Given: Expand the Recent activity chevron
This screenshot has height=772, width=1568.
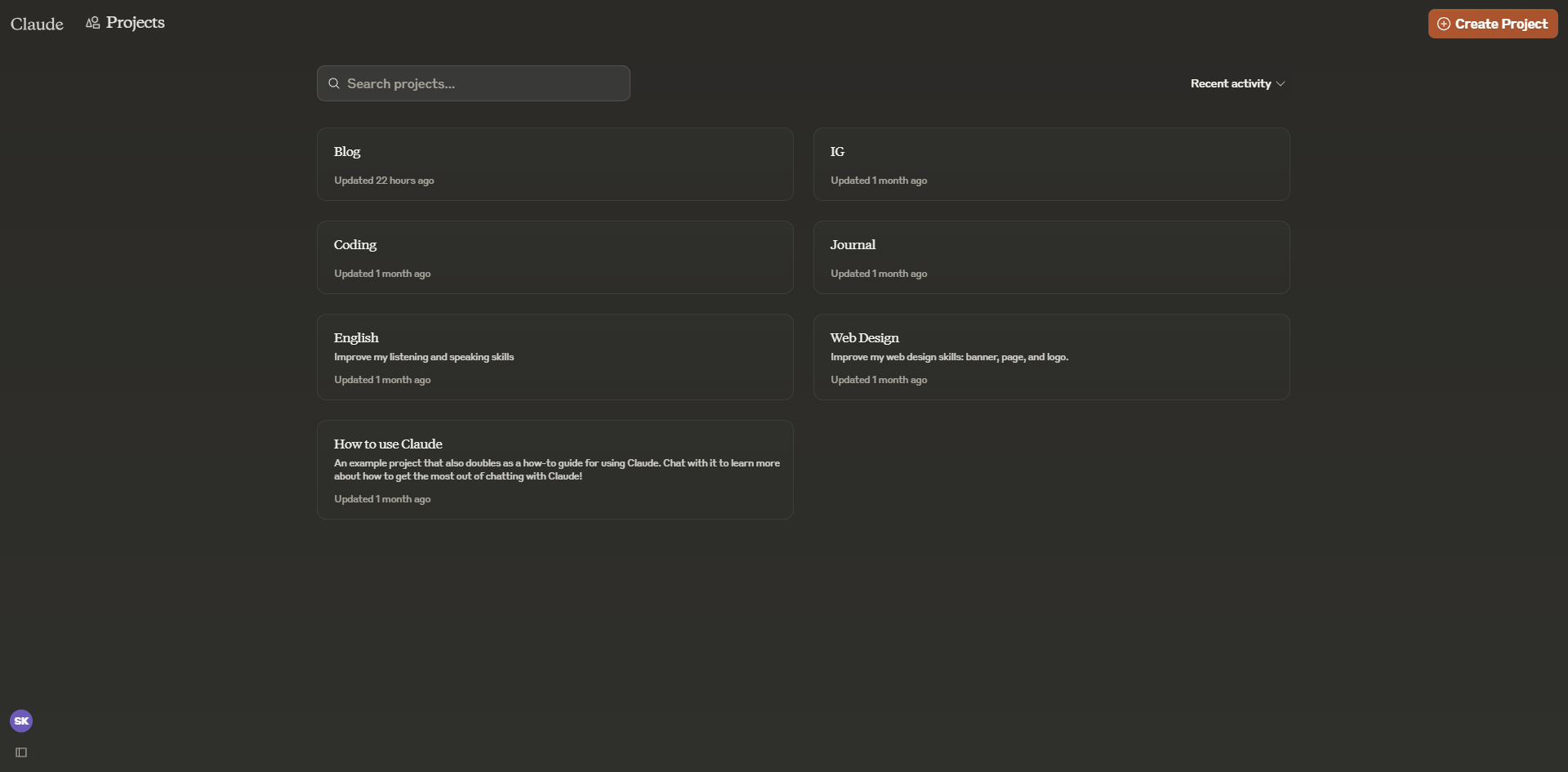Looking at the screenshot, I should (1281, 84).
